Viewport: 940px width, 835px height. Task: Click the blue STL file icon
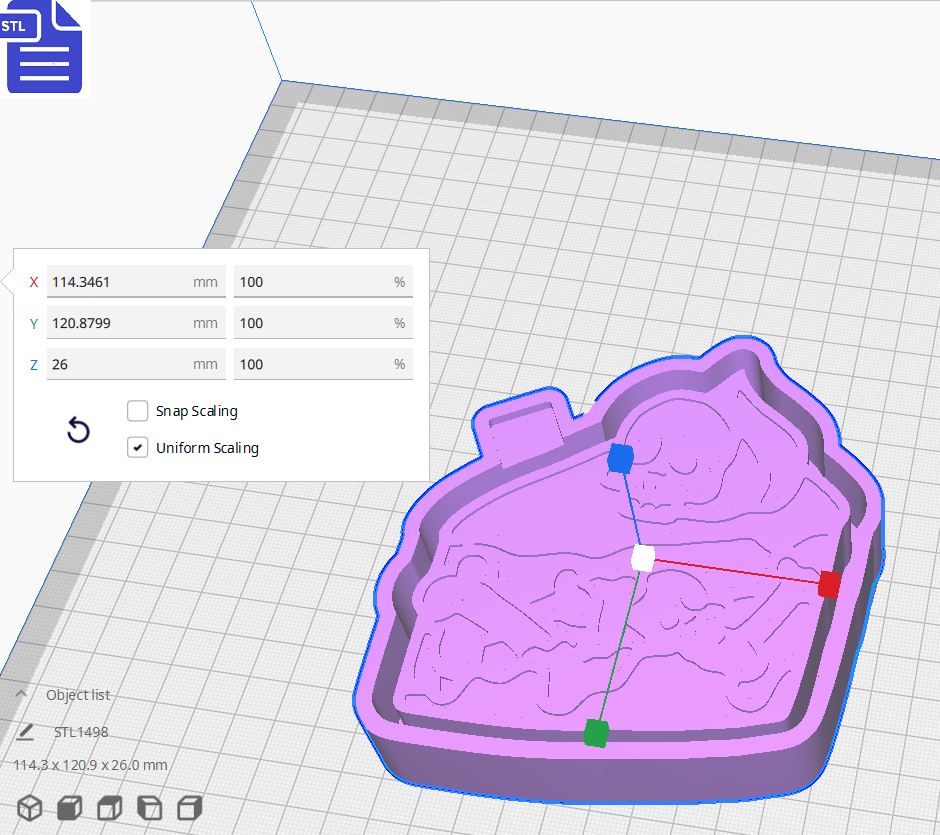point(44,47)
